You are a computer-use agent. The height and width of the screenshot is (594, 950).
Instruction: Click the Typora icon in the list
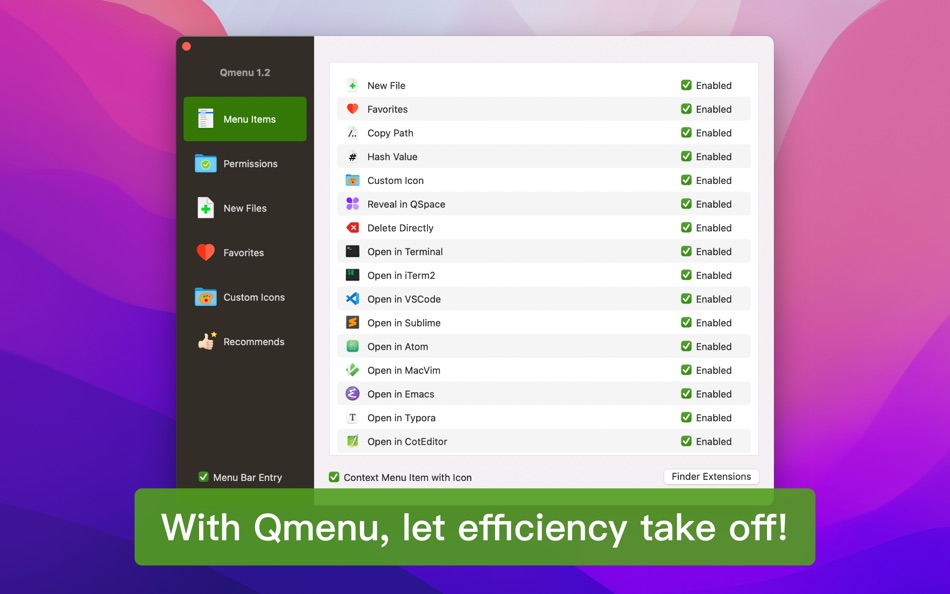[x=351, y=417]
